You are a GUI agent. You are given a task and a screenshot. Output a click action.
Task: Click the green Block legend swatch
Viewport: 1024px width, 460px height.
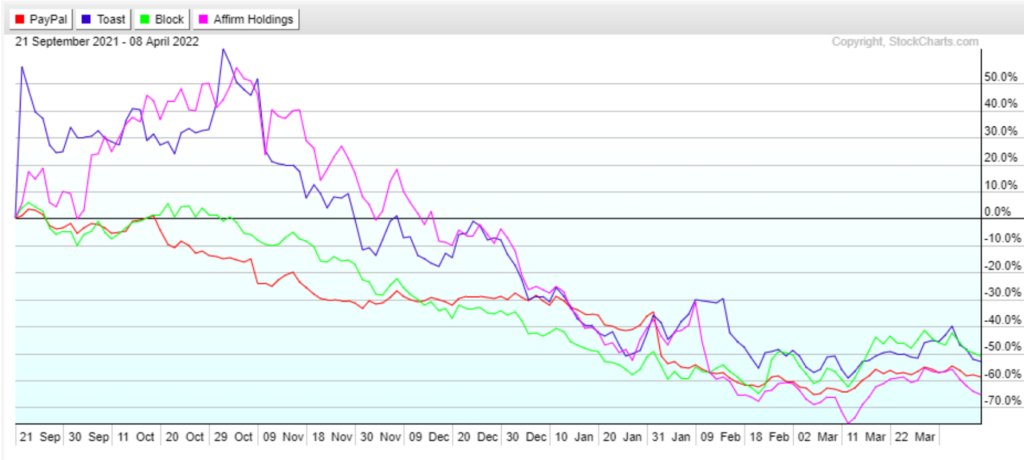tap(146, 19)
